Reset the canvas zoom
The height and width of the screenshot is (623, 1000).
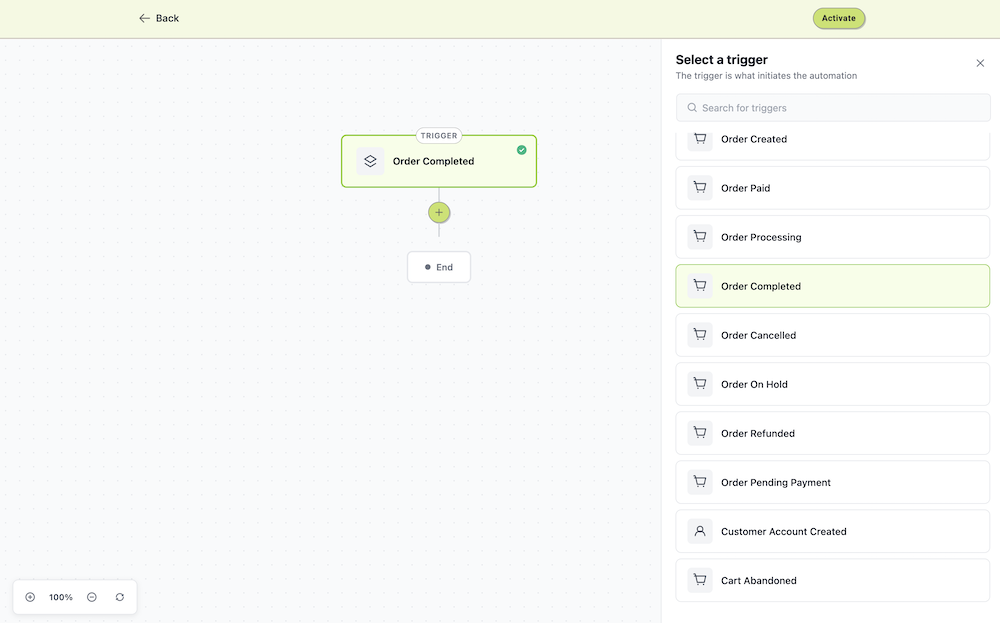tap(120, 597)
